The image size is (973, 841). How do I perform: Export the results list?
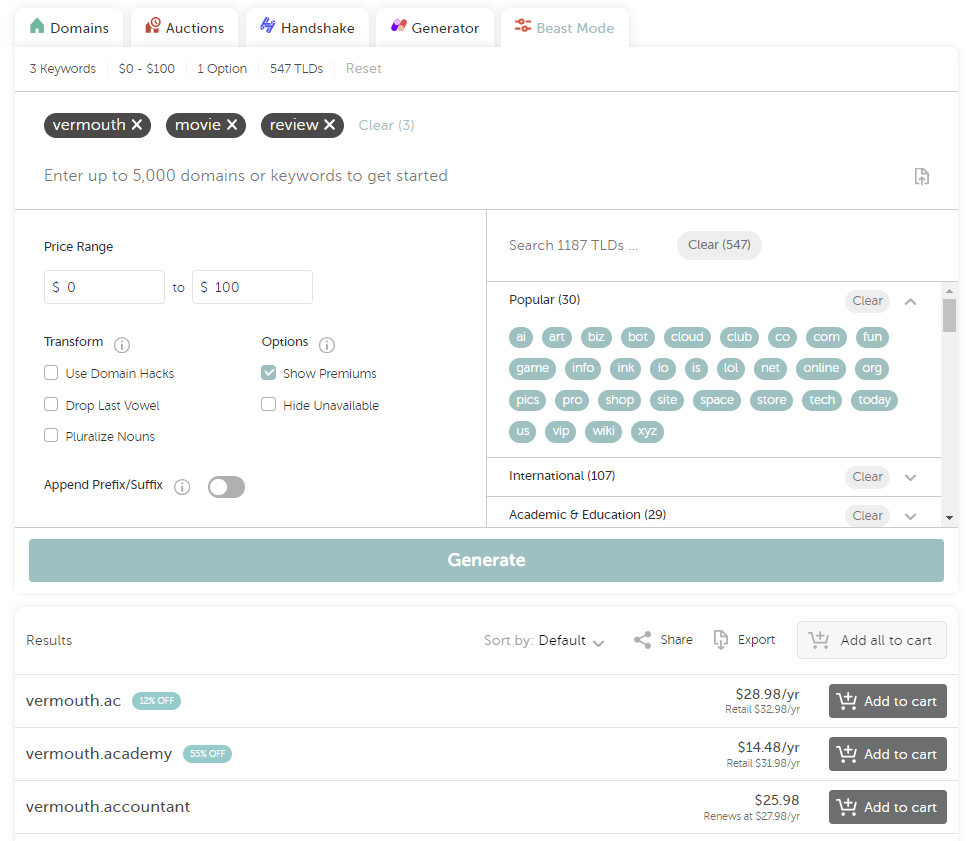click(721, 640)
